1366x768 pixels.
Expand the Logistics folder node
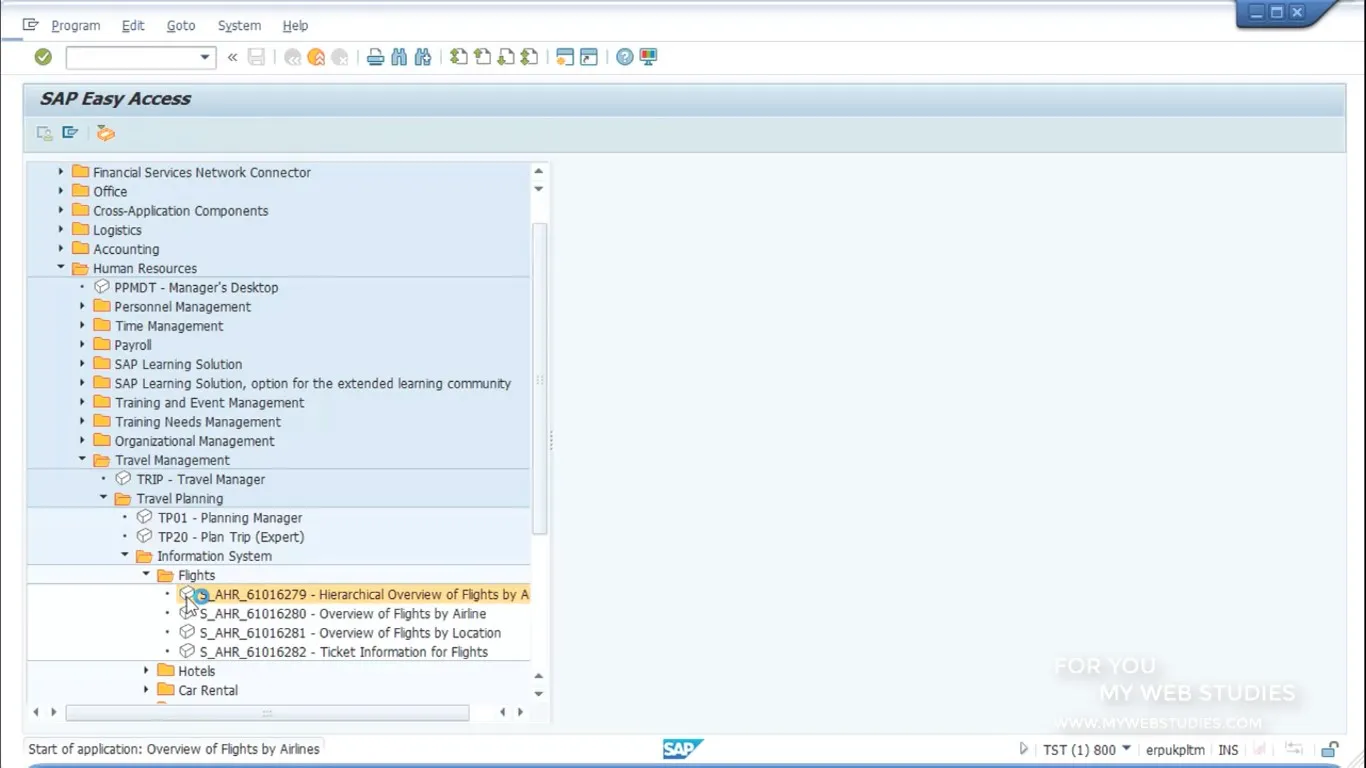tap(61, 230)
